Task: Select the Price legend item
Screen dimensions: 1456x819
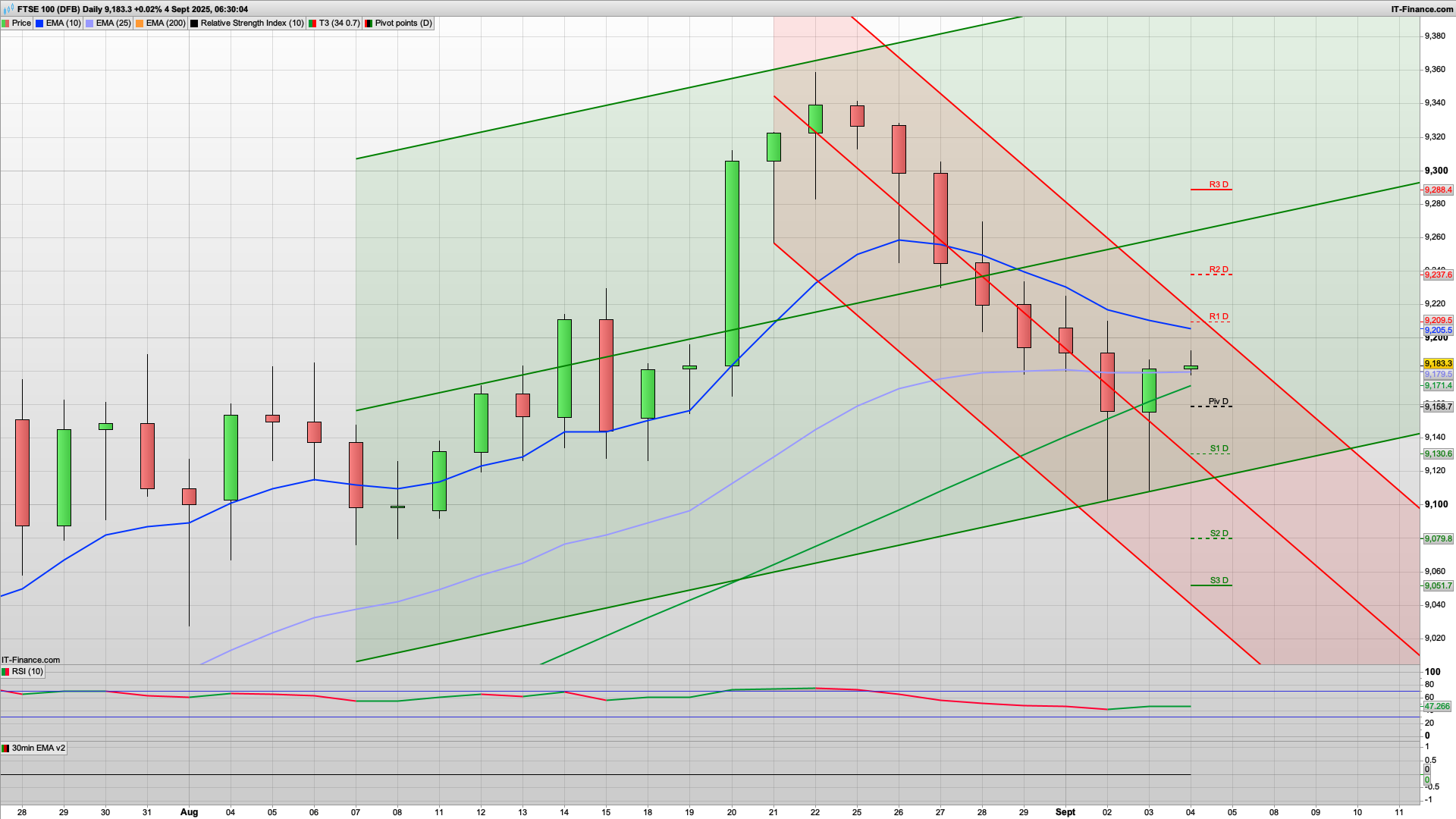Action: click(17, 24)
